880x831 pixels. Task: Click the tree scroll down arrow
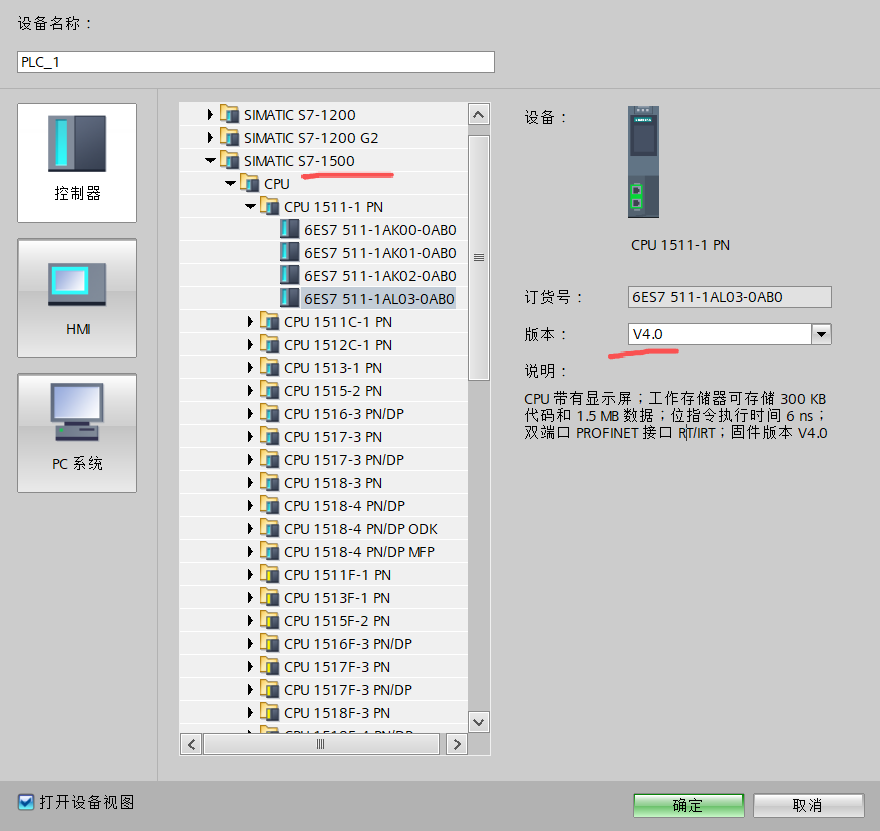(x=479, y=722)
